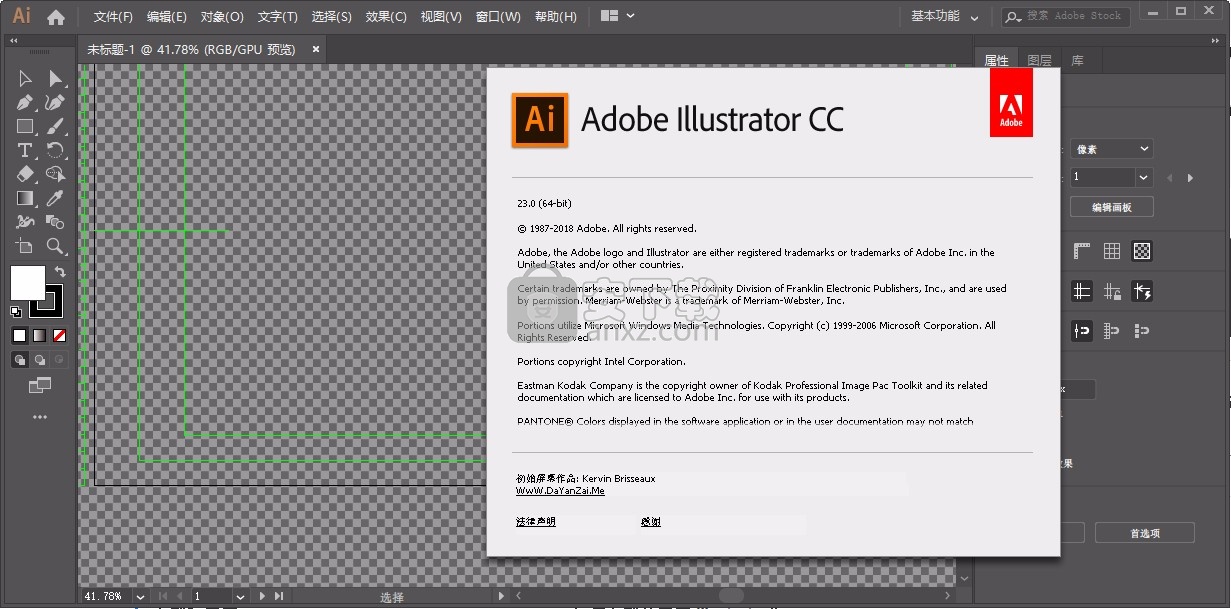This screenshot has height=609, width=1231.
Task: Select the Curvature tool
Action: [55, 102]
